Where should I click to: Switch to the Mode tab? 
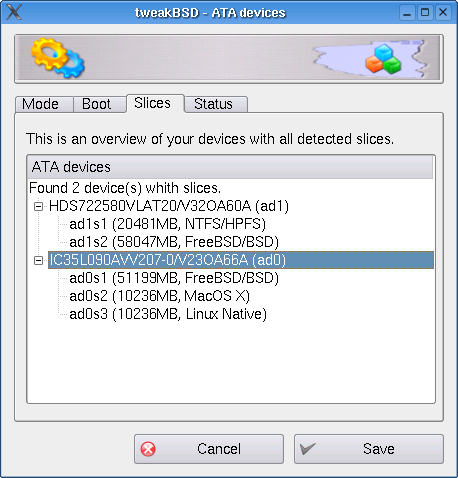[x=44, y=104]
